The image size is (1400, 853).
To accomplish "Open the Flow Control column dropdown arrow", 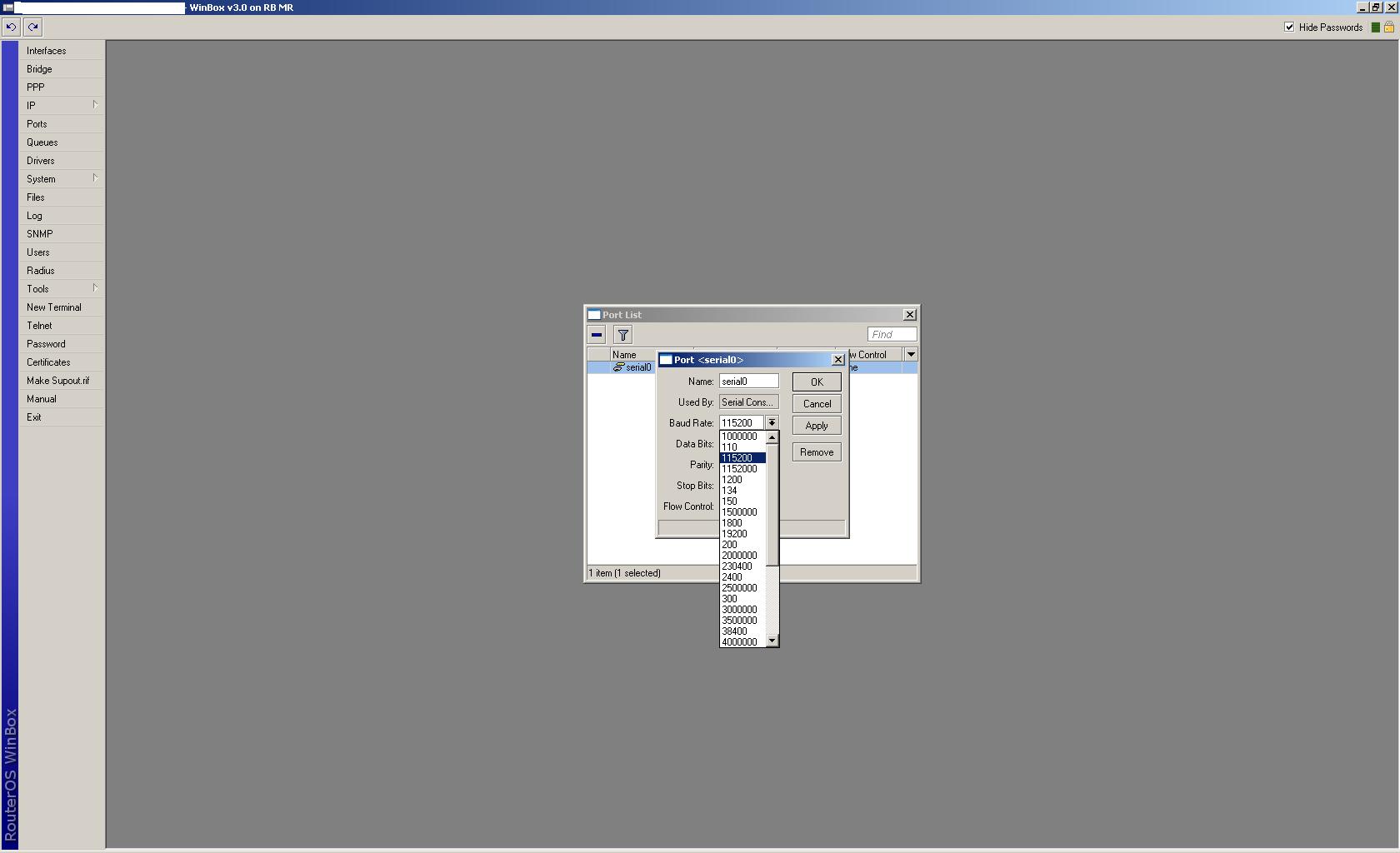I will tap(911, 353).
